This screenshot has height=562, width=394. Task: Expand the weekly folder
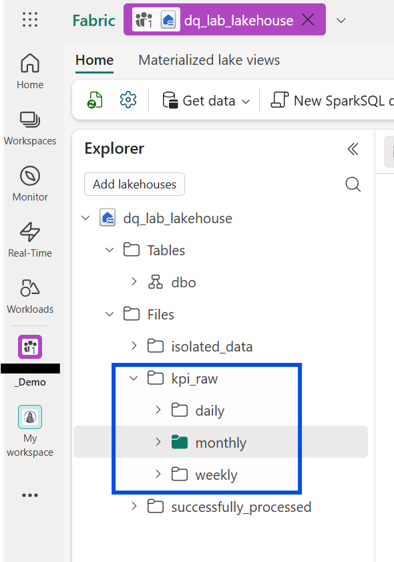coord(158,474)
